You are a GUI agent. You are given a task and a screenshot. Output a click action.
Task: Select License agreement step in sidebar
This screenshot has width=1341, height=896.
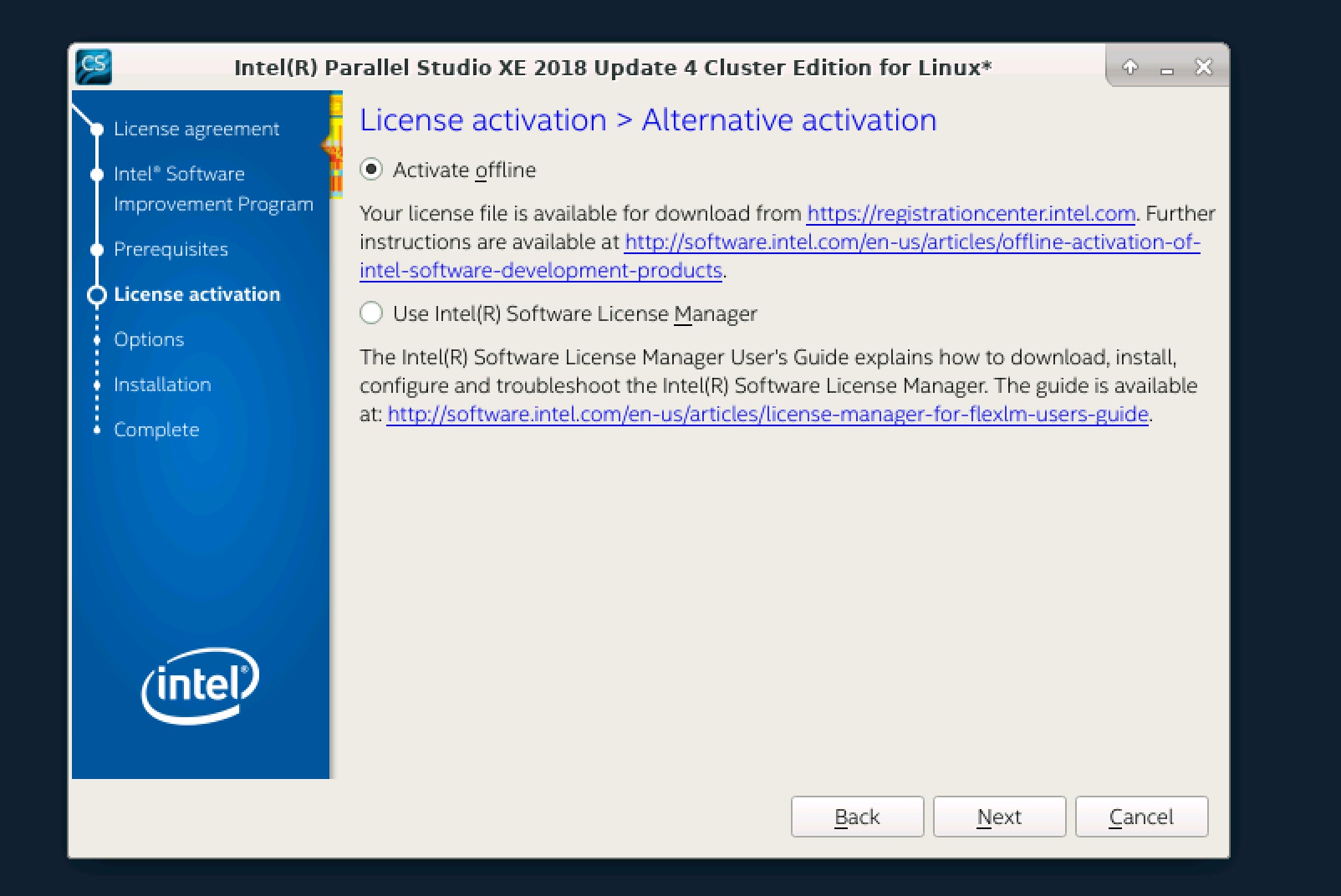pyautogui.click(x=196, y=129)
